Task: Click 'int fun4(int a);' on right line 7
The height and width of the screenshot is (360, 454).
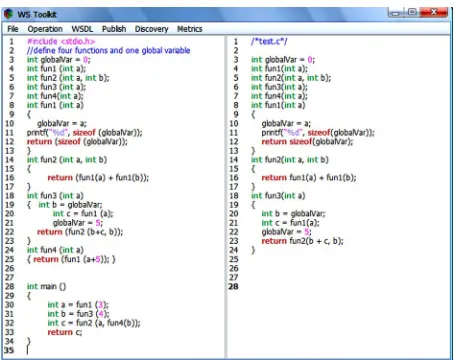Action: click(279, 96)
